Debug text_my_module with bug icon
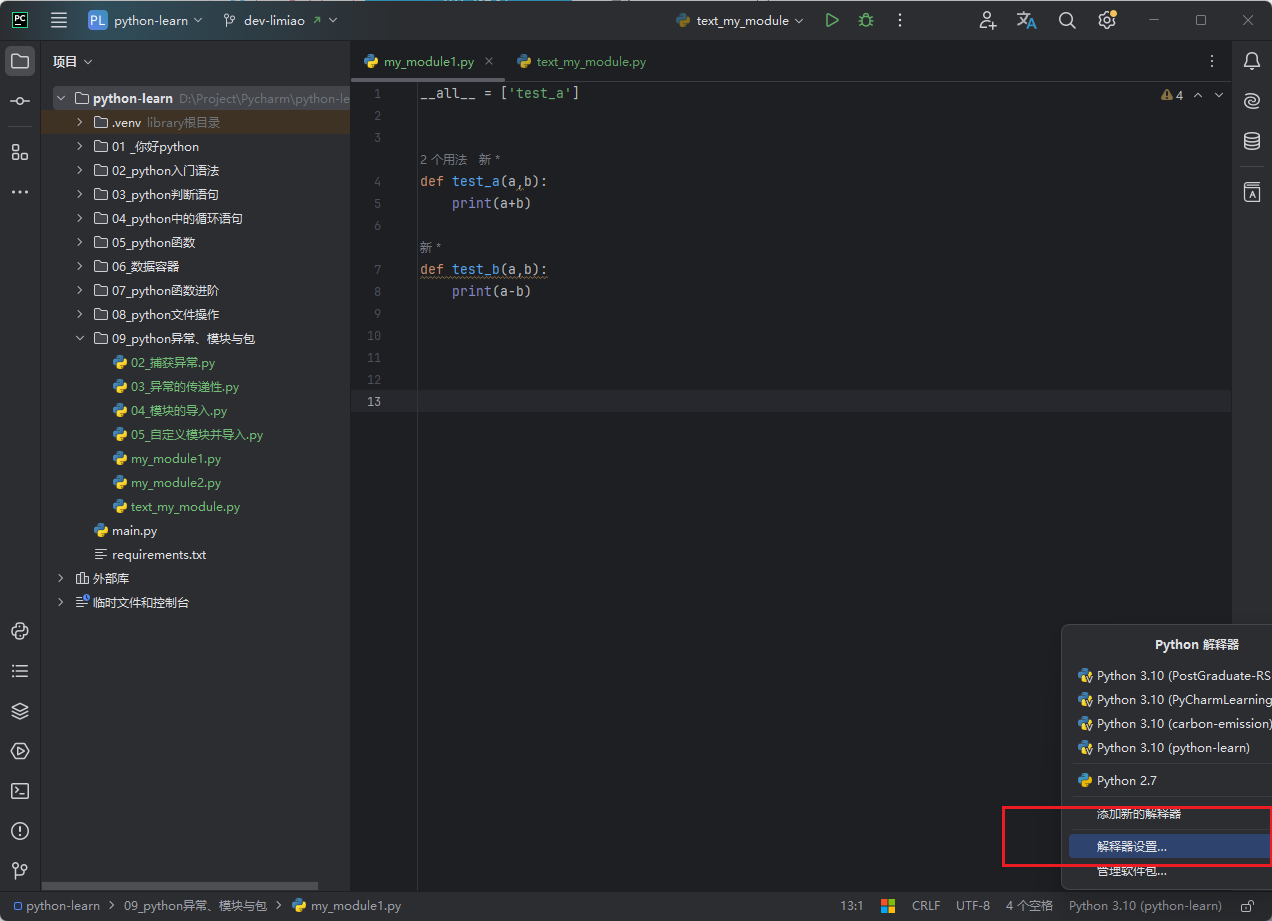The width and height of the screenshot is (1272, 921). 866,20
